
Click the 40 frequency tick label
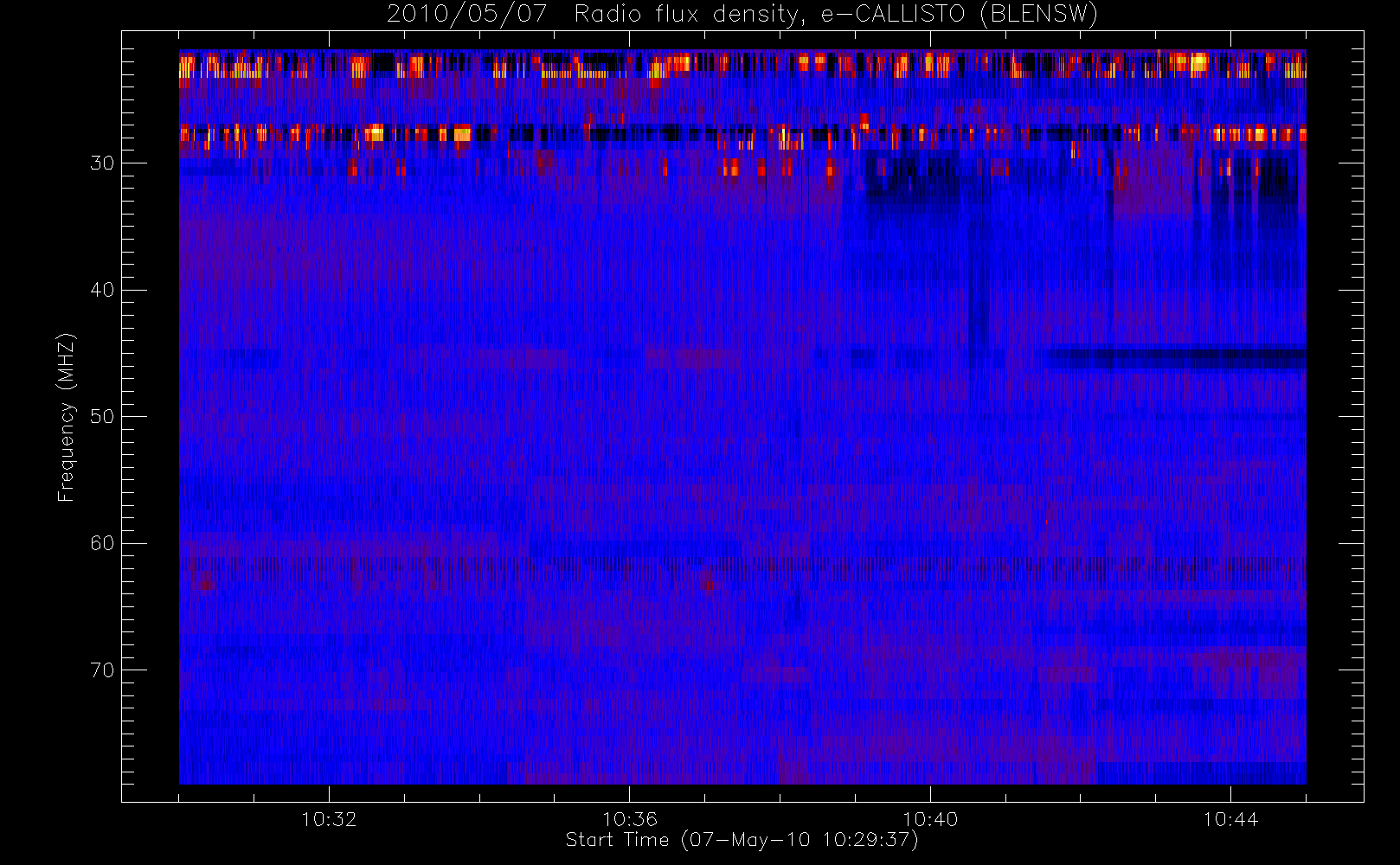pyautogui.click(x=102, y=290)
